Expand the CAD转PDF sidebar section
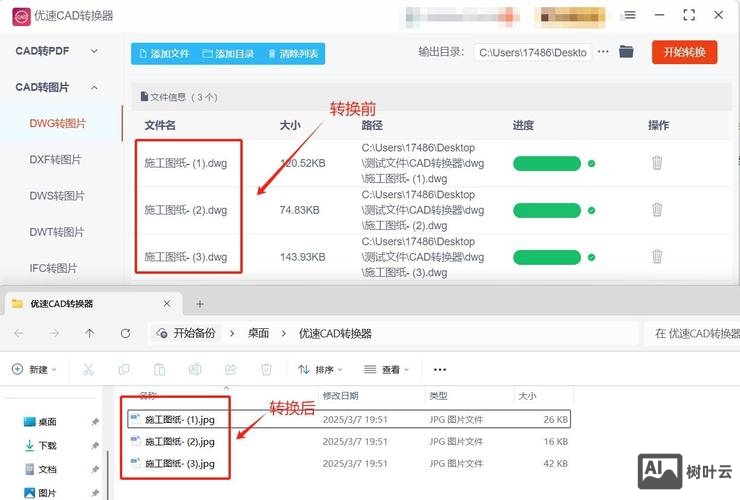The height and width of the screenshot is (500, 740). [x=94, y=51]
